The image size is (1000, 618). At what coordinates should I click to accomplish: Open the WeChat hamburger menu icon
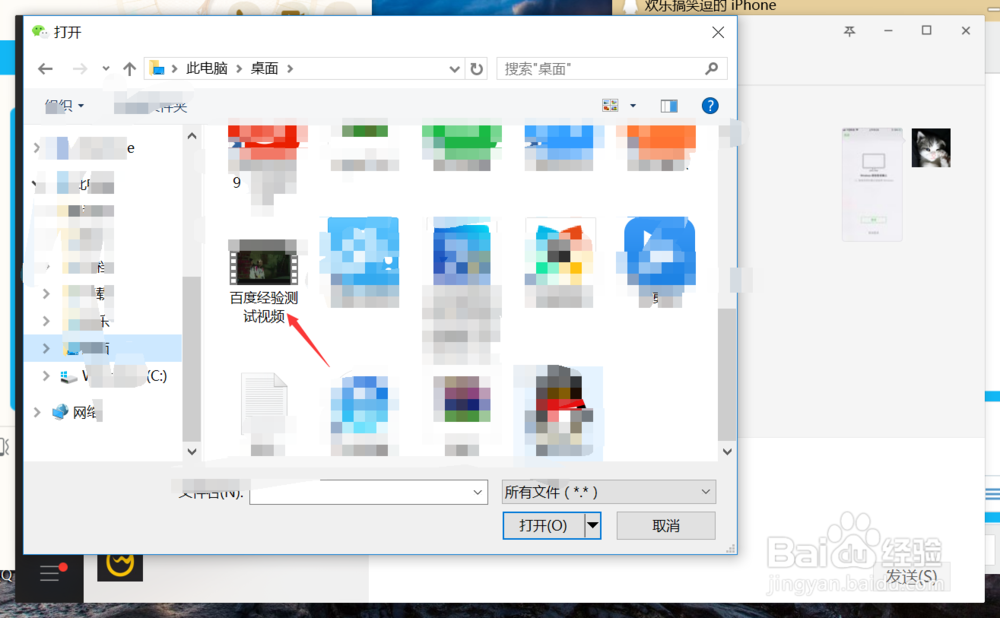point(50,573)
